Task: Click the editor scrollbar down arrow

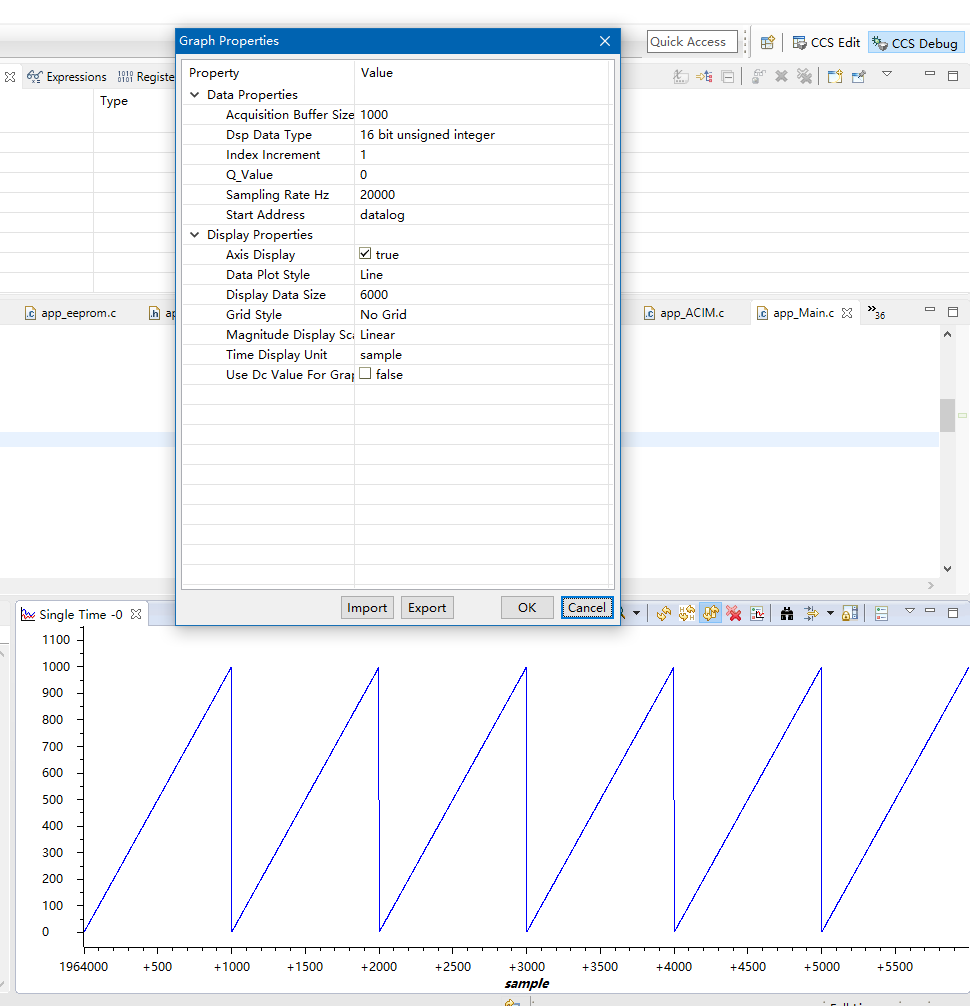Action: click(947, 568)
